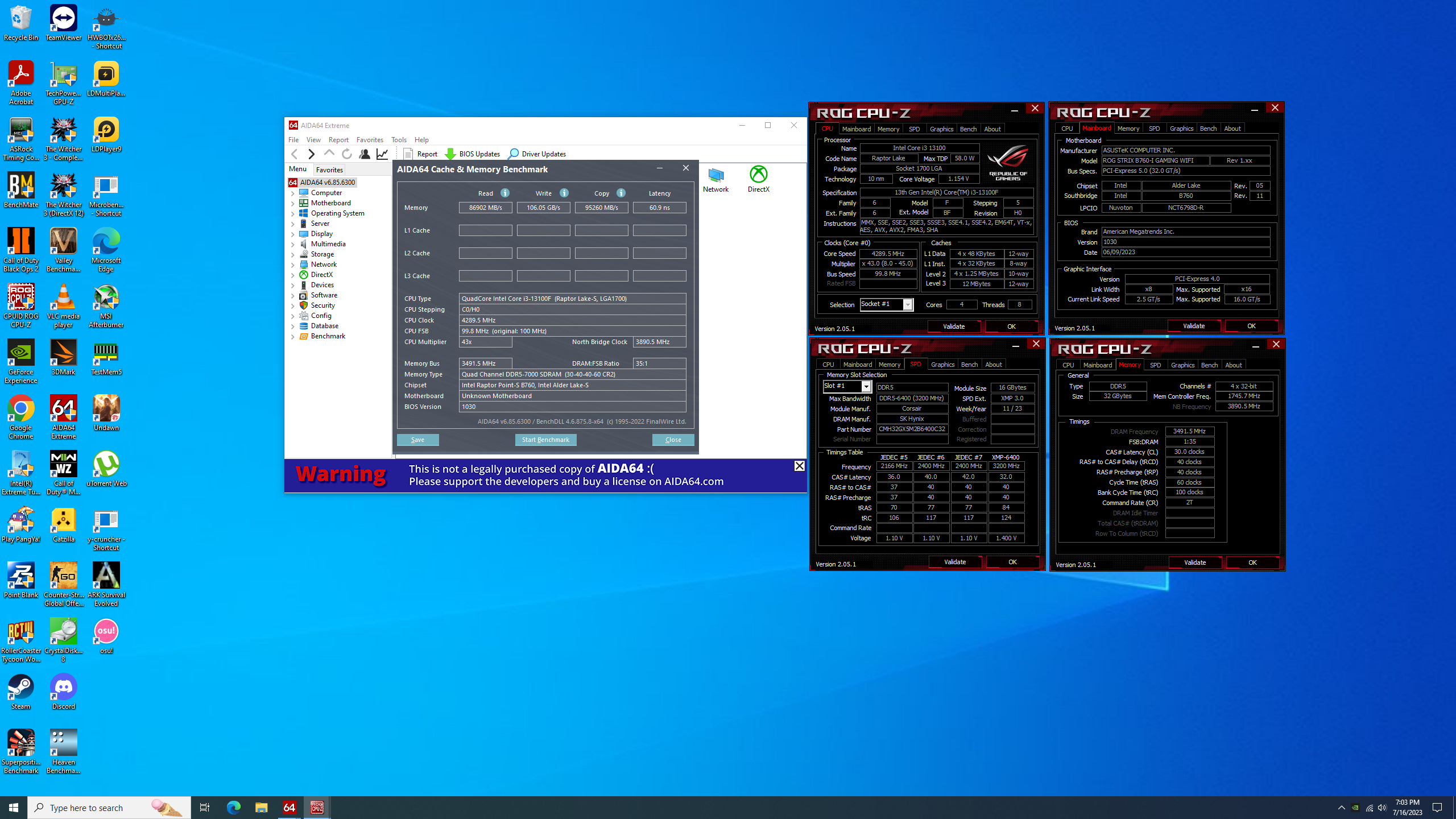Viewport: 1456px width, 819px height.
Task: Open the Network icon in AIDA64 pane
Action: (715, 180)
